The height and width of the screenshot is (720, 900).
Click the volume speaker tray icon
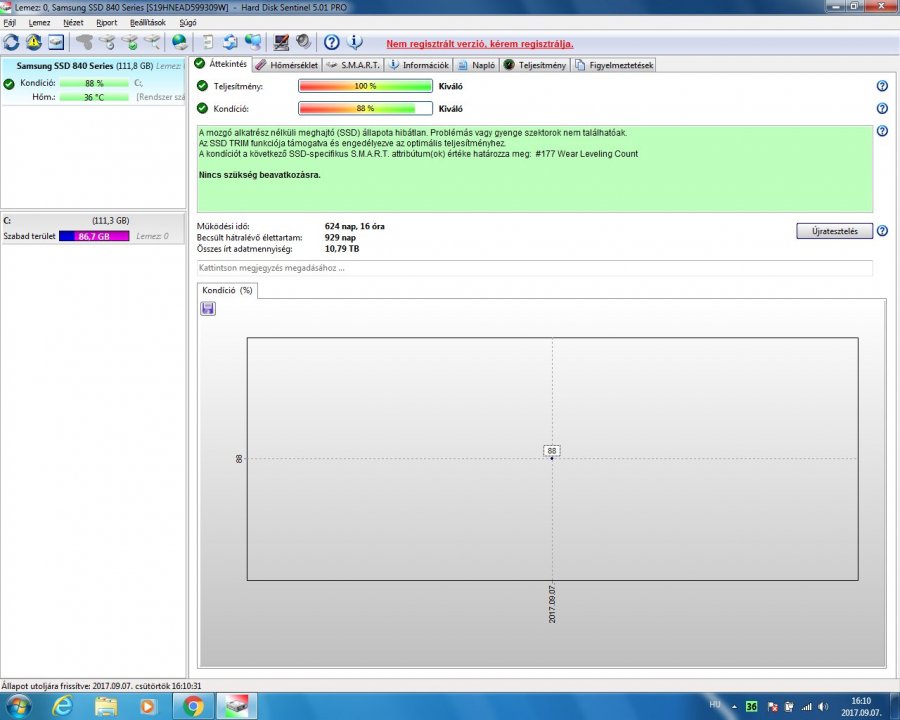[x=823, y=707]
